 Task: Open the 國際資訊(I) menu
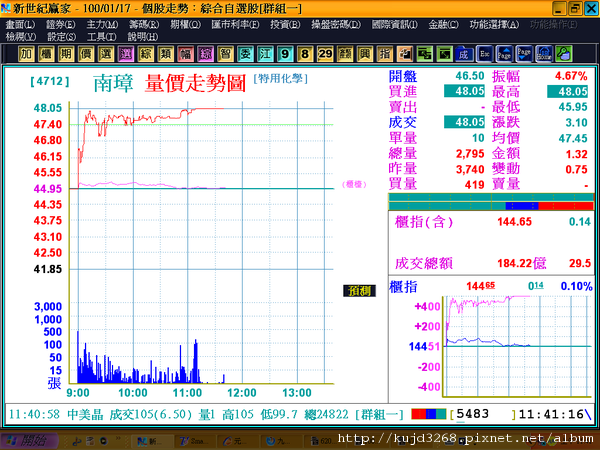click(x=395, y=24)
